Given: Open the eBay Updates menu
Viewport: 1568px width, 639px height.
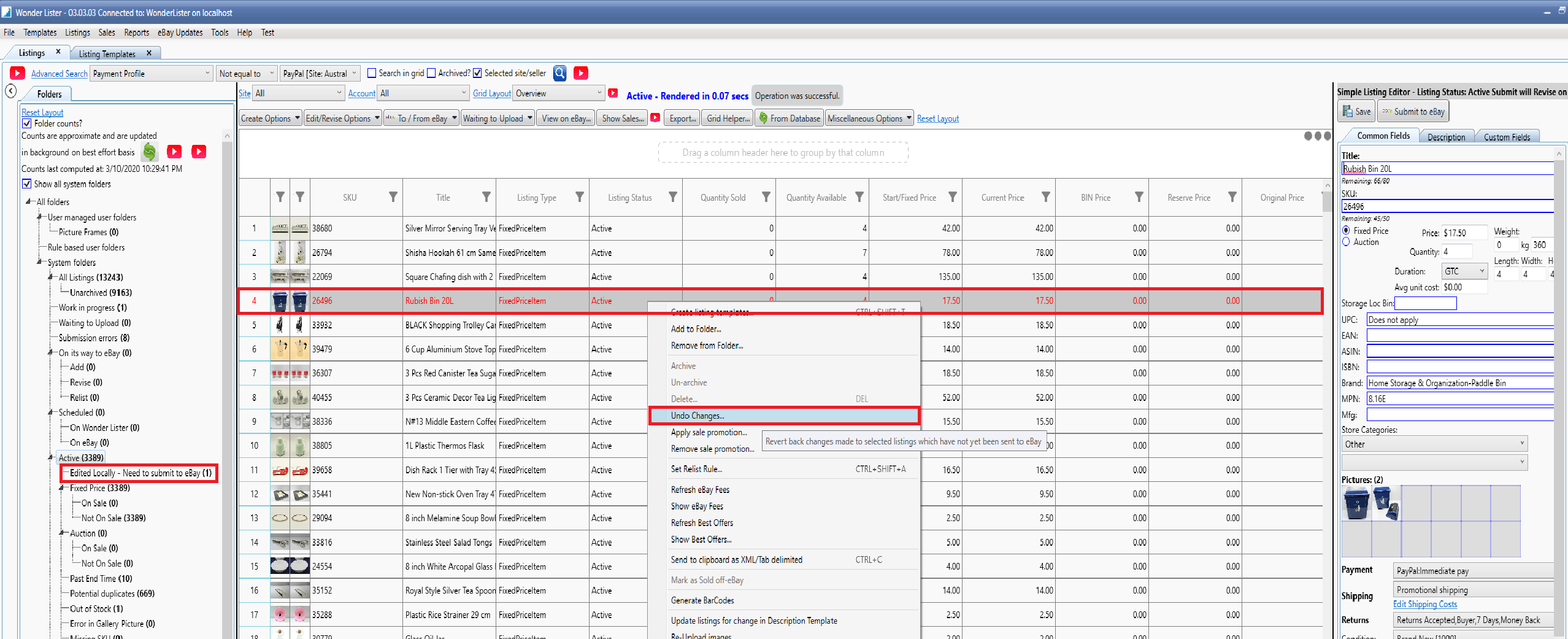Looking at the screenshot, I should point(180,33).
